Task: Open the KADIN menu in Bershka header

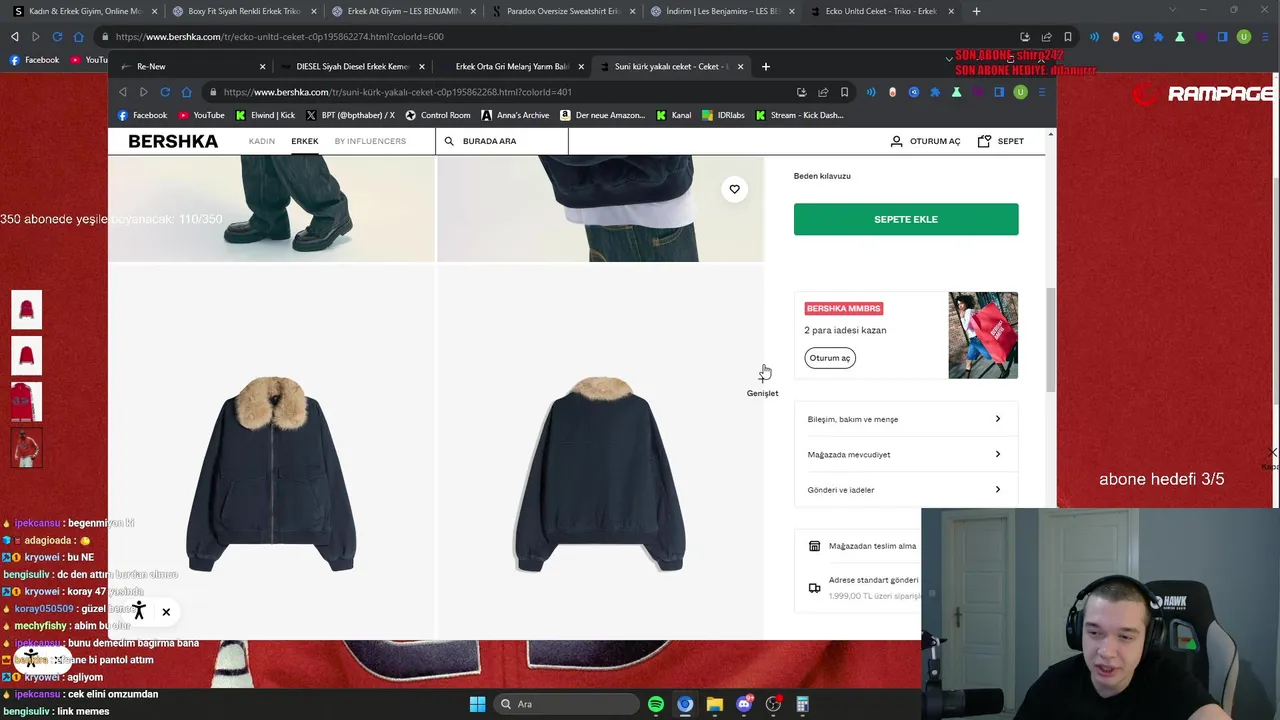Action: click(x=262, y=141)
